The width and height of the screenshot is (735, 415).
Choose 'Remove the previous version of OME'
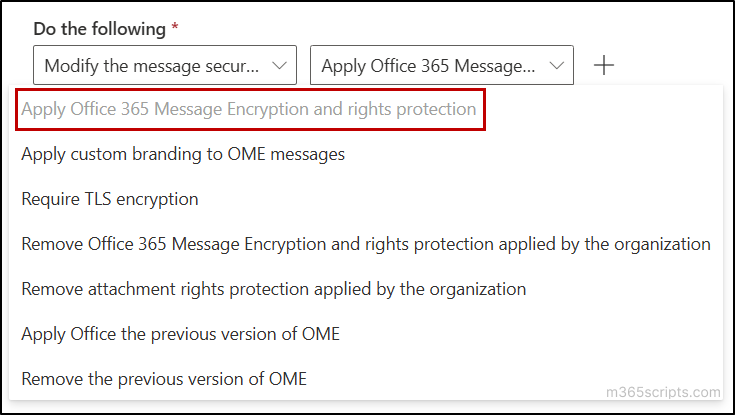pyautogui.click(x=164, y=379)
